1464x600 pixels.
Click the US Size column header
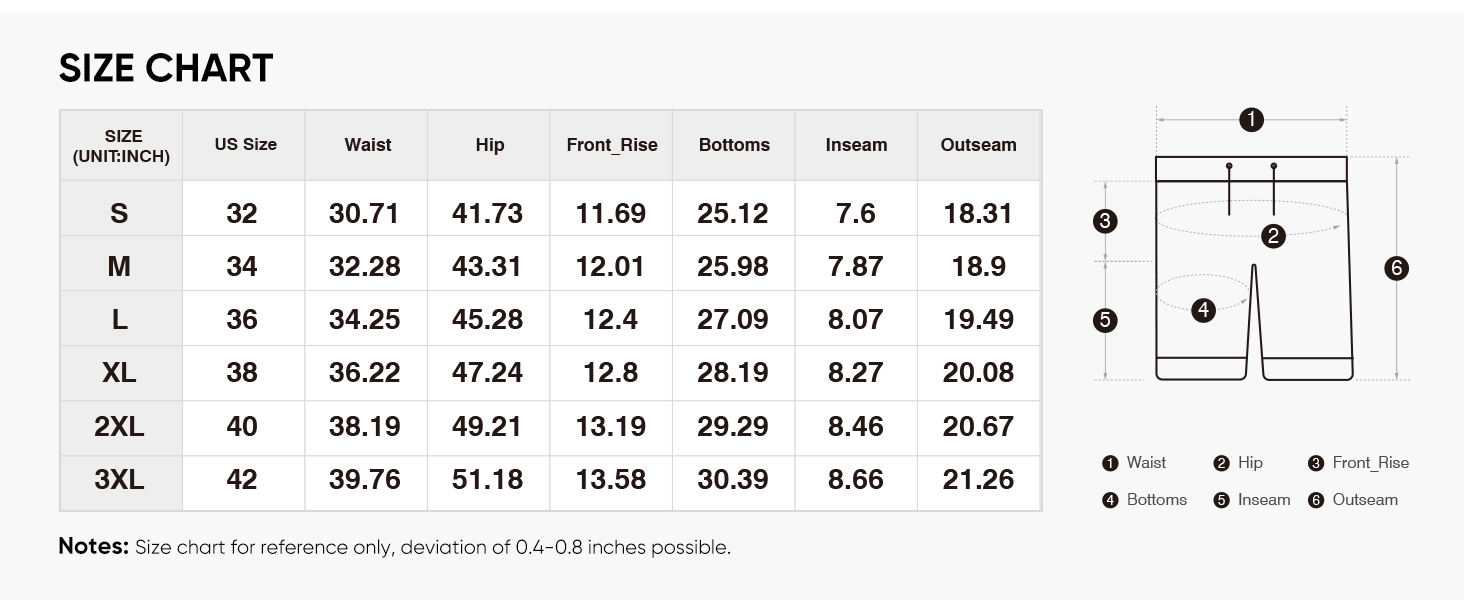coord(245,145)
